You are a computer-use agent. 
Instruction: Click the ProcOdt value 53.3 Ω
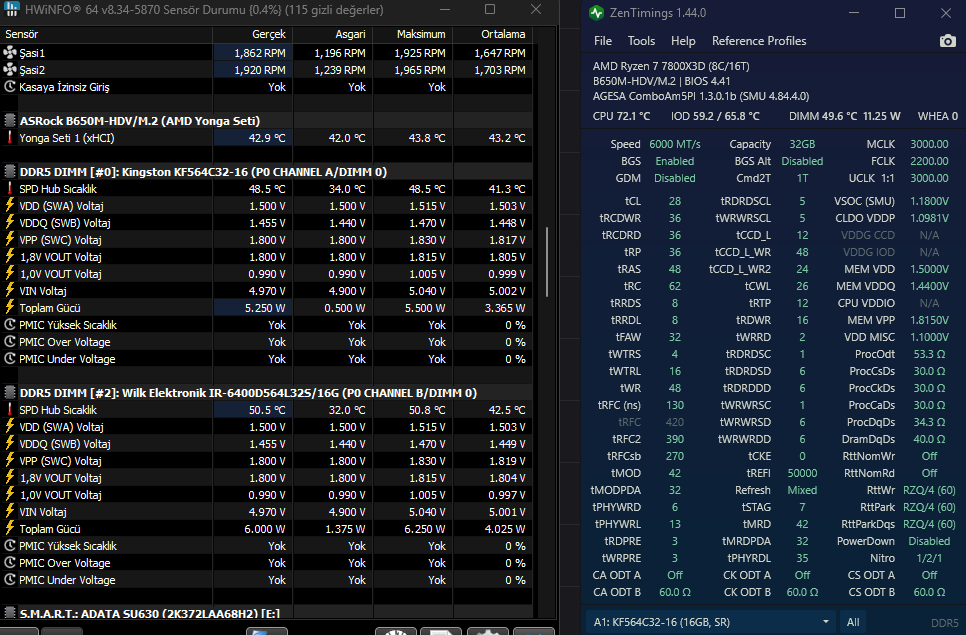(929, 354)
